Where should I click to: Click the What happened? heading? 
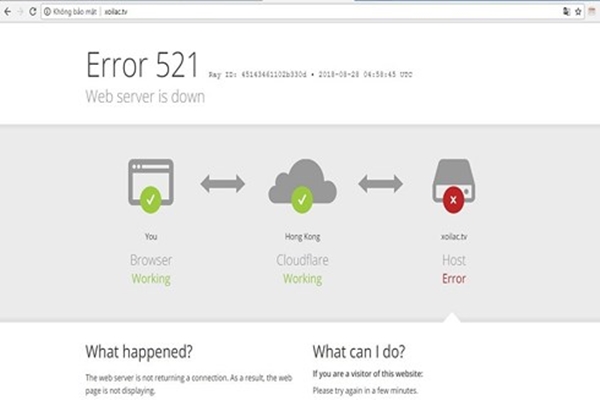pyautogui.click(x=139, y=352)
